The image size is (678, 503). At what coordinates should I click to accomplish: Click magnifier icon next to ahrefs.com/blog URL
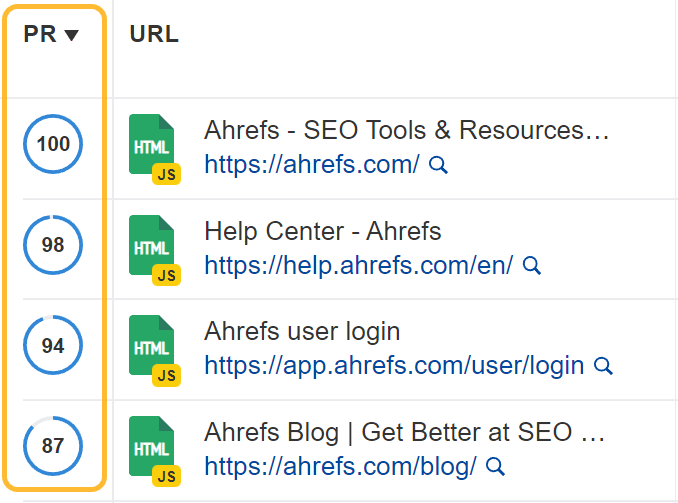(x=495, y=466)
